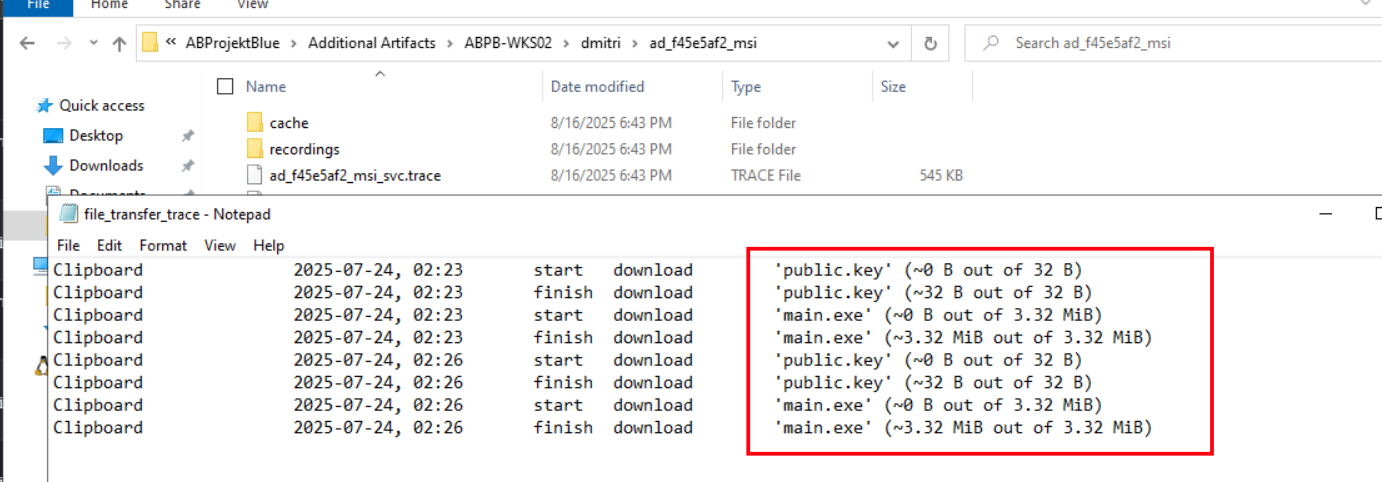Expand hidden path via double chevron
Image resolution: width=1382 pixels, height=482 pixels.
(172, 43)
